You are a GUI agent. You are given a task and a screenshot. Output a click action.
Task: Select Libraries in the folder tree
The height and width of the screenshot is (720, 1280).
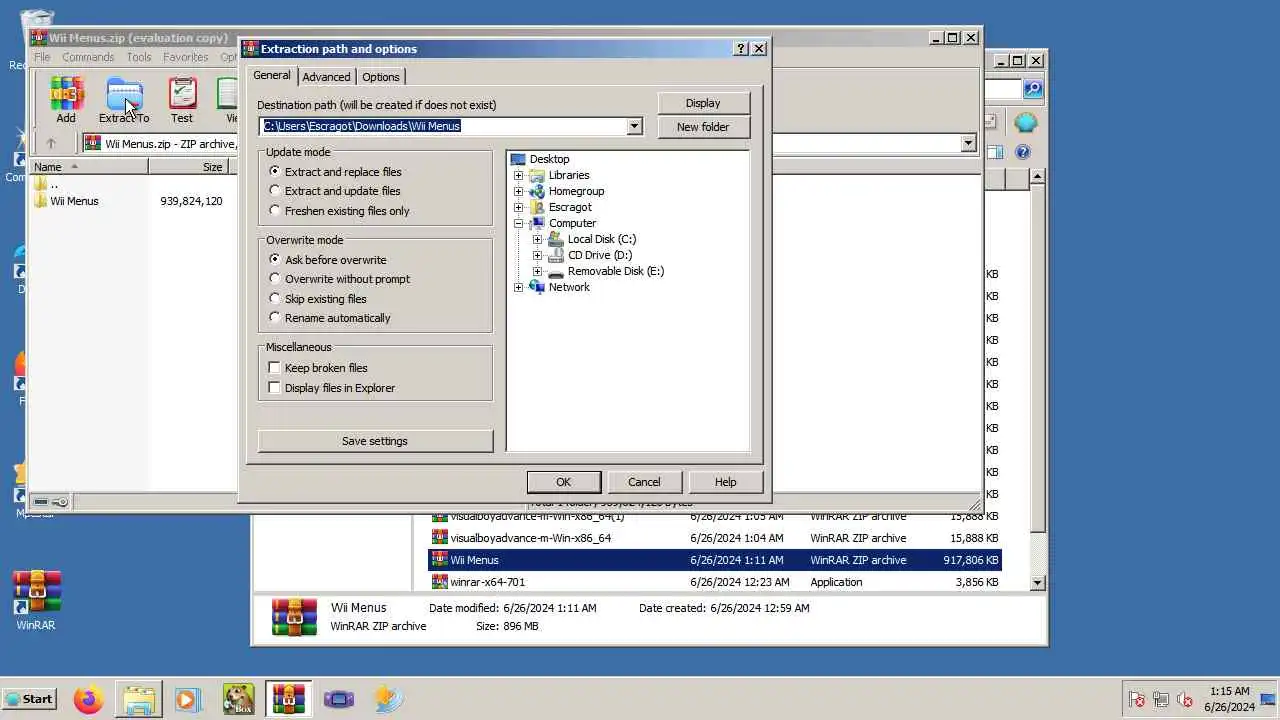[x=569, y=175]
